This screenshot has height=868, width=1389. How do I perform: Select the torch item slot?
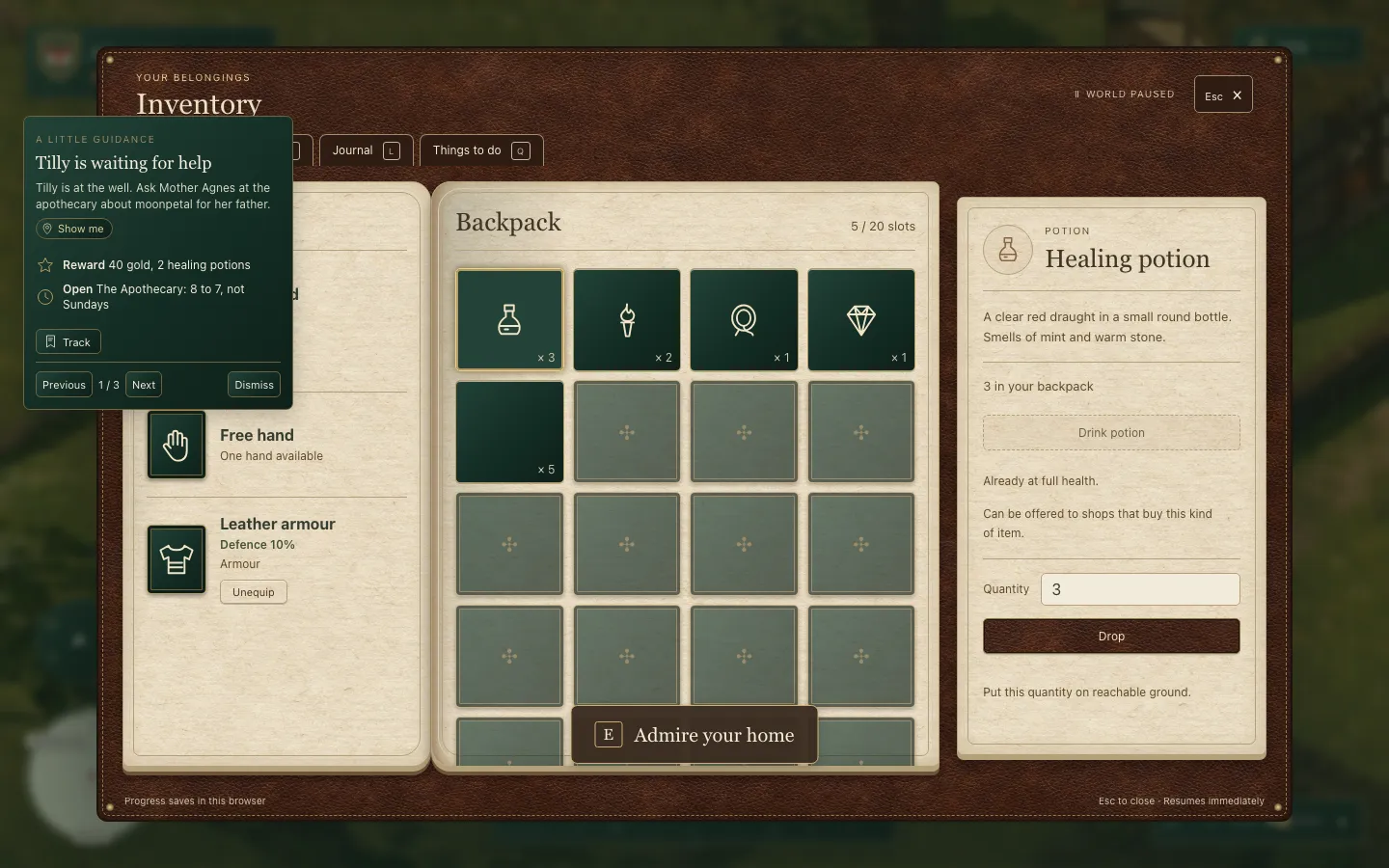coord(627,319)
